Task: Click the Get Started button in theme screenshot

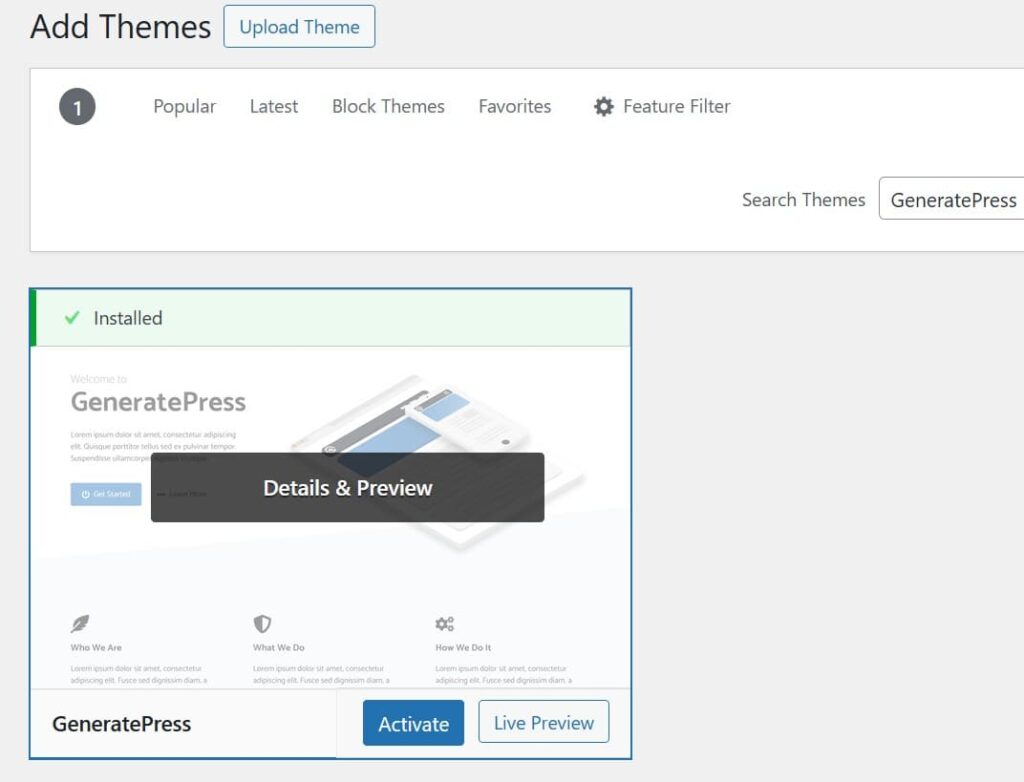Action: (105, 494)
